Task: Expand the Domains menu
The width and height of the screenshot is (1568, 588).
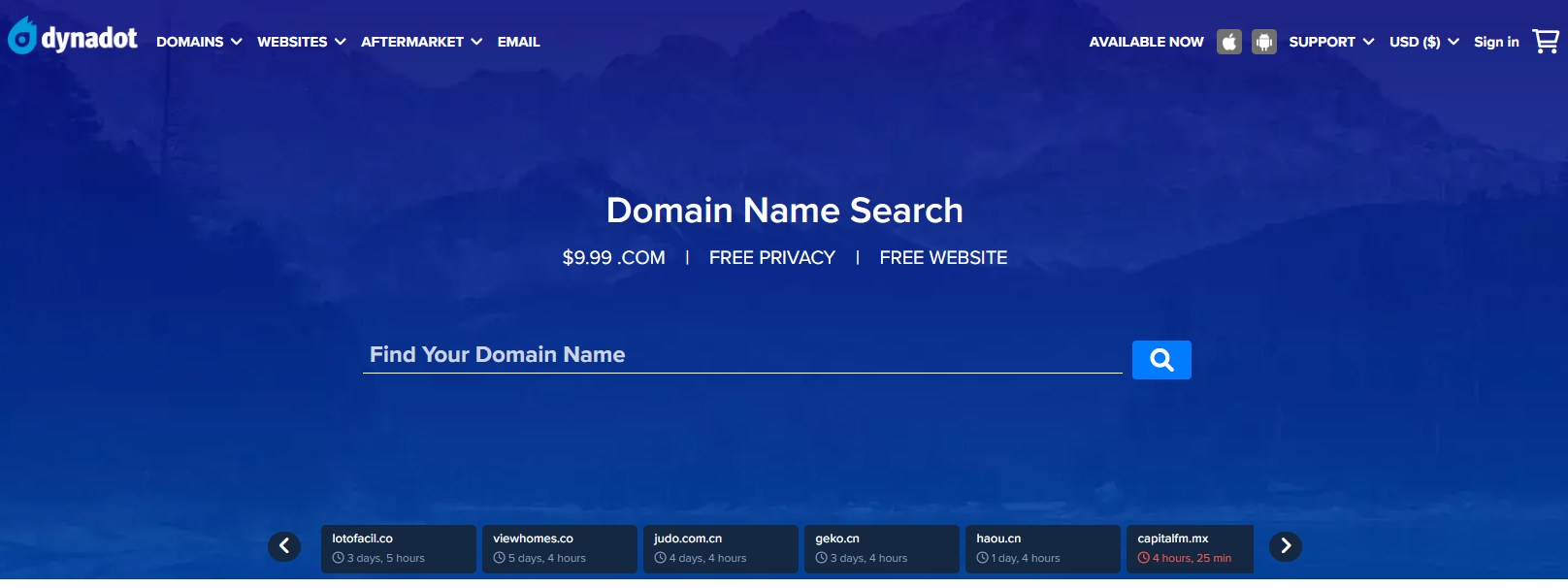Action: click(199, 42)
